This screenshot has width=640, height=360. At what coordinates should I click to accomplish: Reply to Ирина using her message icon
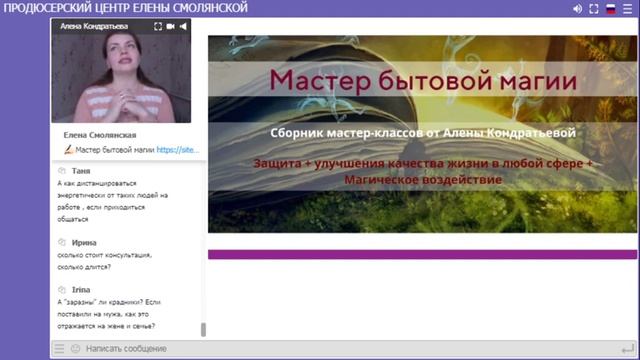click(x=62, y=242)
